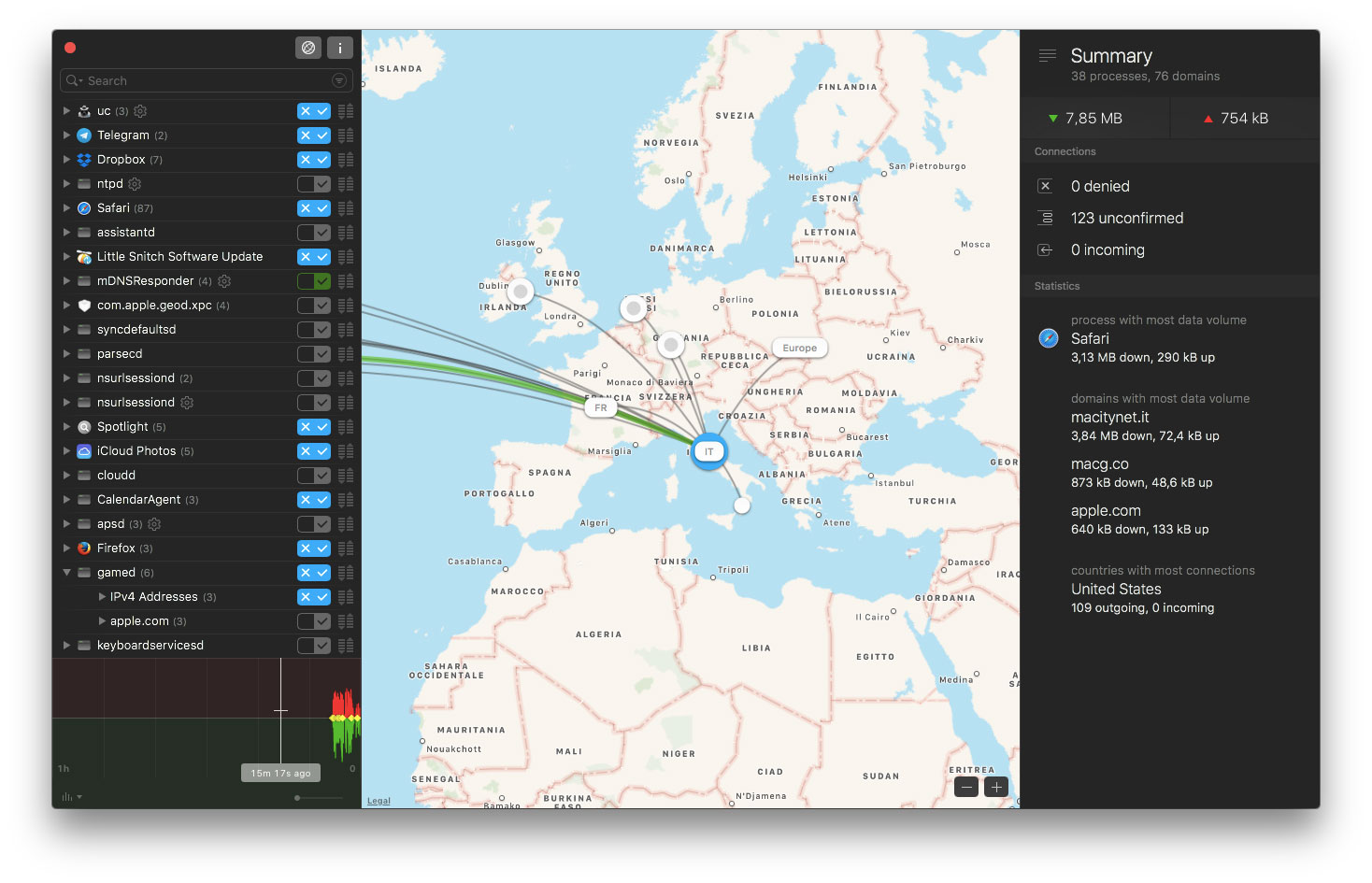Zoom in the map with plus button

point(996,787)
